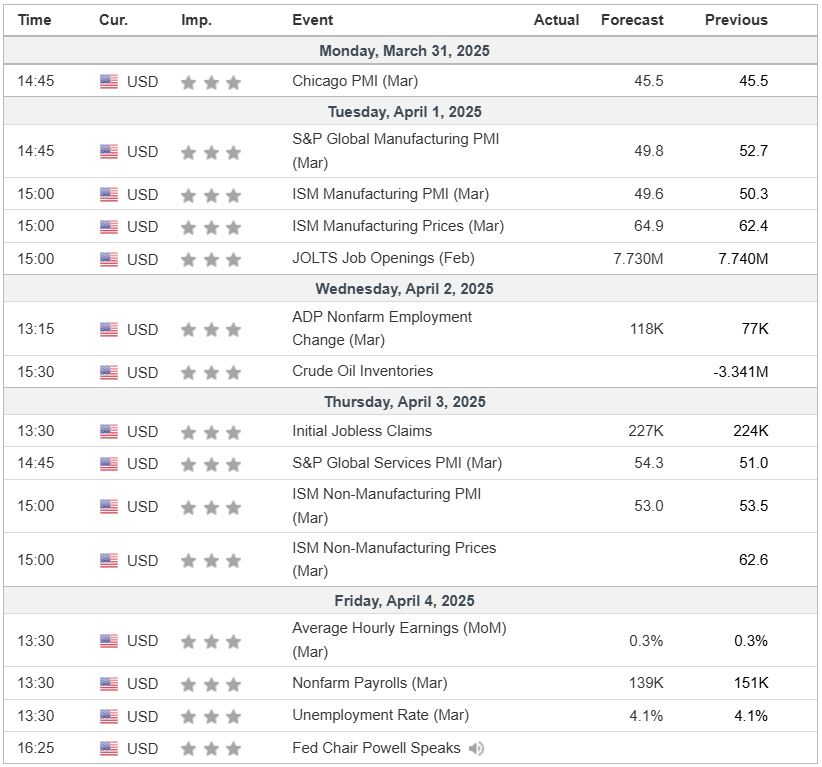822x767 pixels.
Task: Click importance stars for Nonfarm Payrolls
Action: click(211, 684)
